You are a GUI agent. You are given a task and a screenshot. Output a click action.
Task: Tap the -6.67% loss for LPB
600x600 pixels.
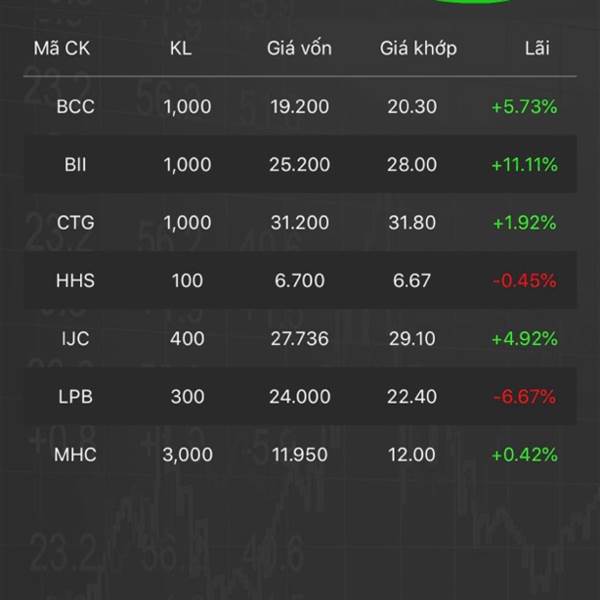coord(524,396)
